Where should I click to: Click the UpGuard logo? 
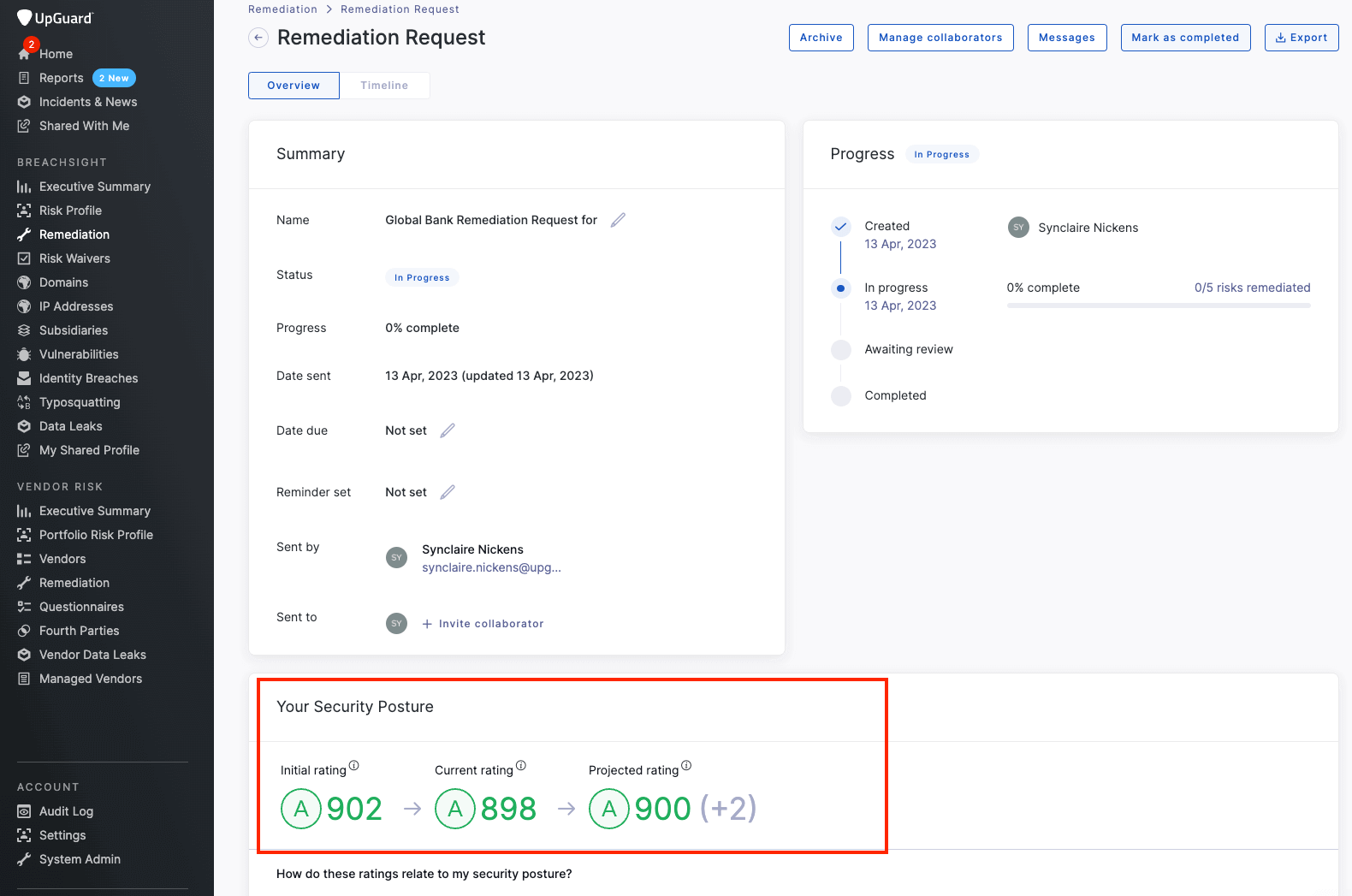tap(55, 18)
